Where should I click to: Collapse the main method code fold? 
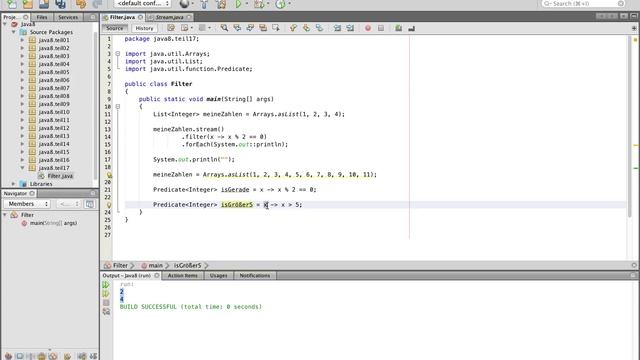pyautogui.click(x=118, y=107)
